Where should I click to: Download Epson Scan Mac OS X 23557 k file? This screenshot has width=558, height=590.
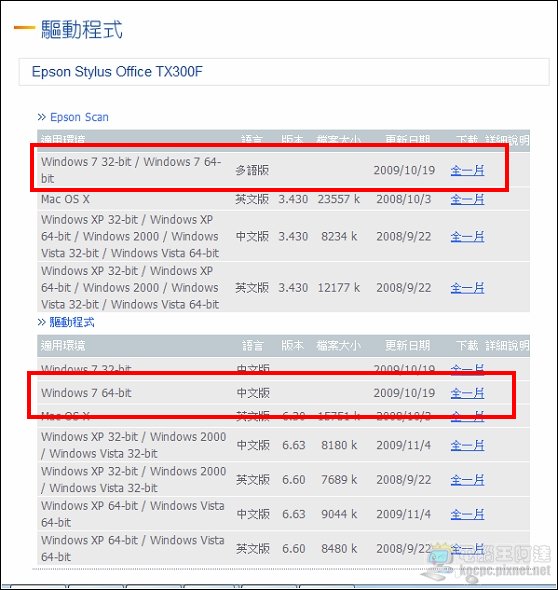[x=467, y=199]
